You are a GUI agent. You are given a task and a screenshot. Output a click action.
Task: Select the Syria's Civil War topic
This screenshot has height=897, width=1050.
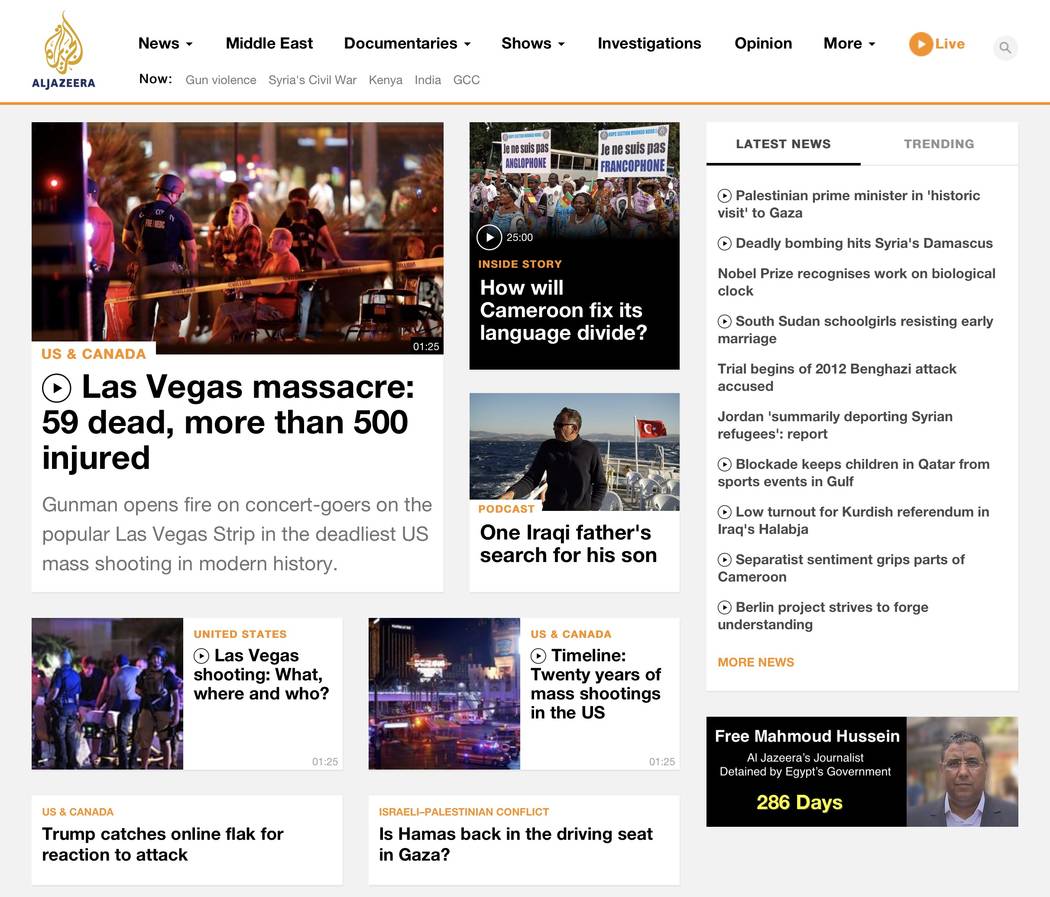312,80
